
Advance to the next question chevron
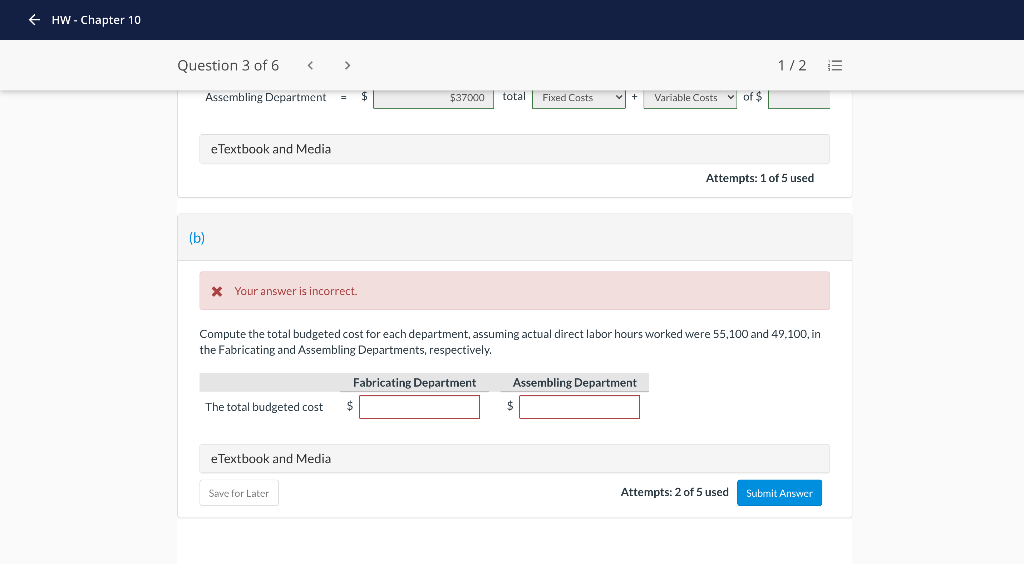tap(347, 65)
